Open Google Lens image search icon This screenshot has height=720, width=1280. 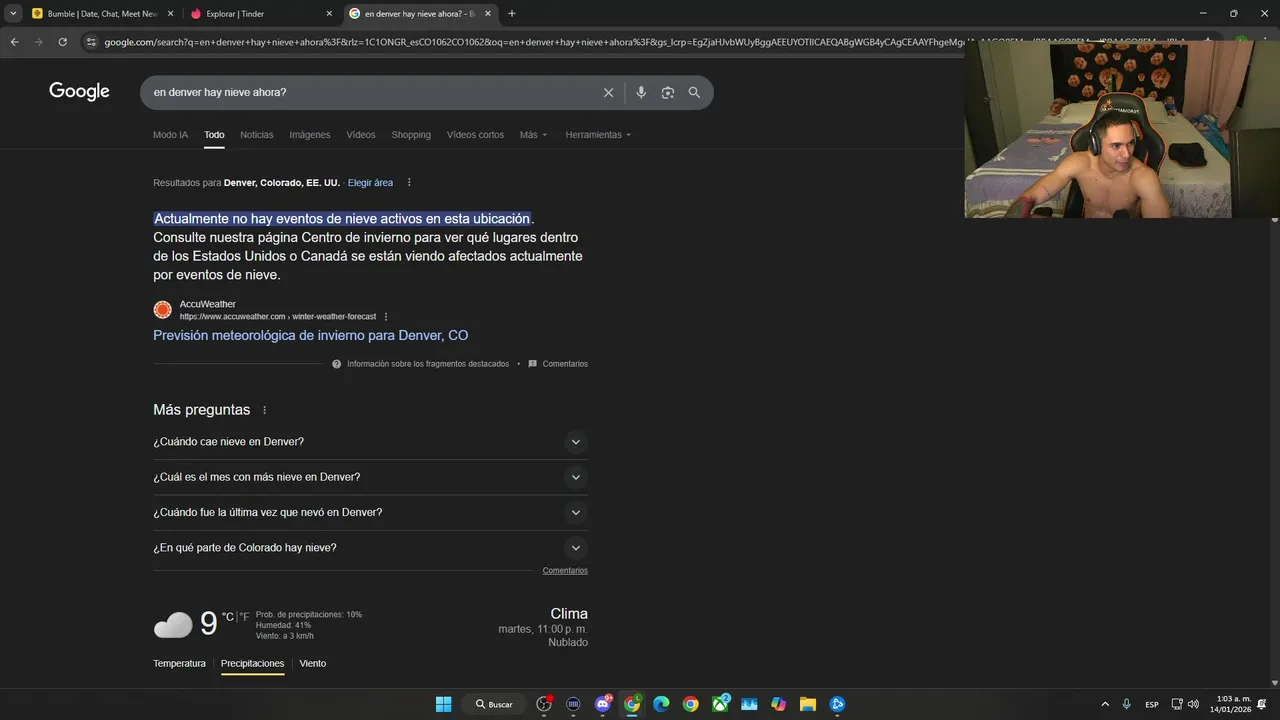[x=667, y=92]
